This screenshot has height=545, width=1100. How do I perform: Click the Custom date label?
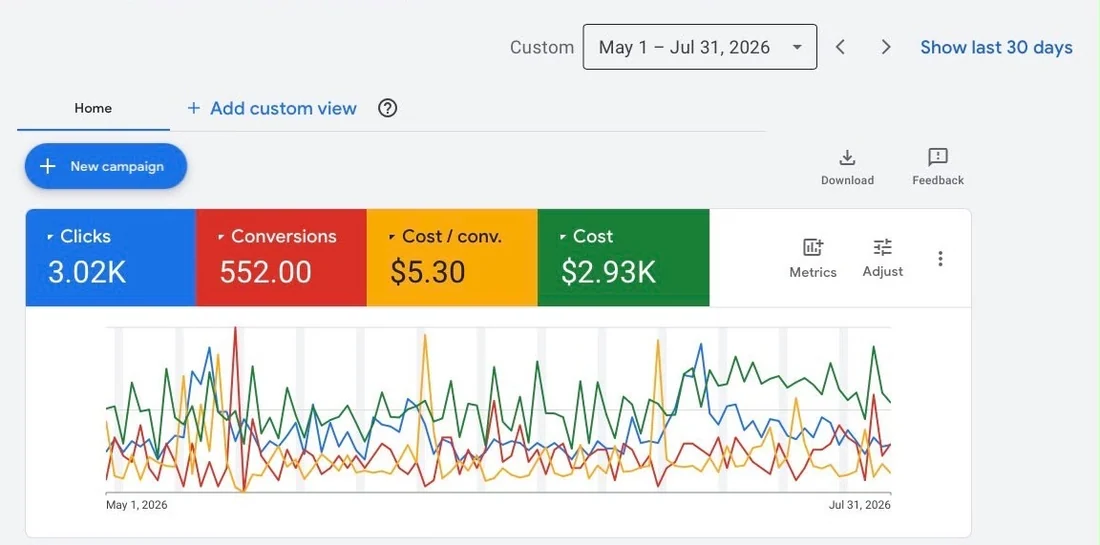[542, 48]
